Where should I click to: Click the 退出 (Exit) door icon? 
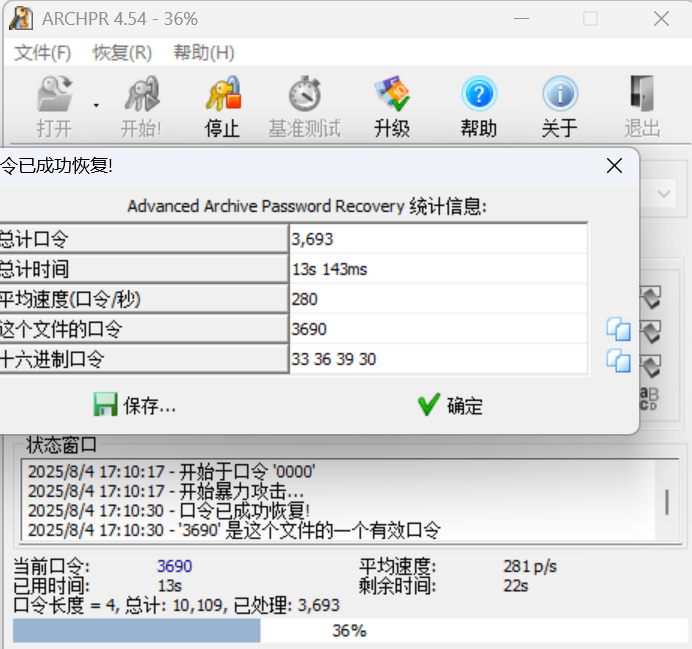pyautogui.click(x=642, y=94)
